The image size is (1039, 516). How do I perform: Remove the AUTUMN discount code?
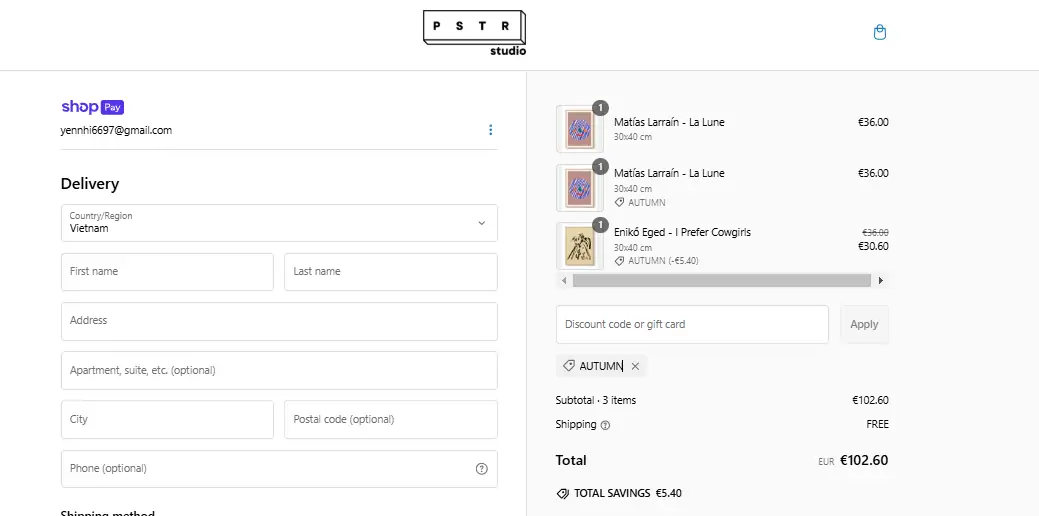635,367
